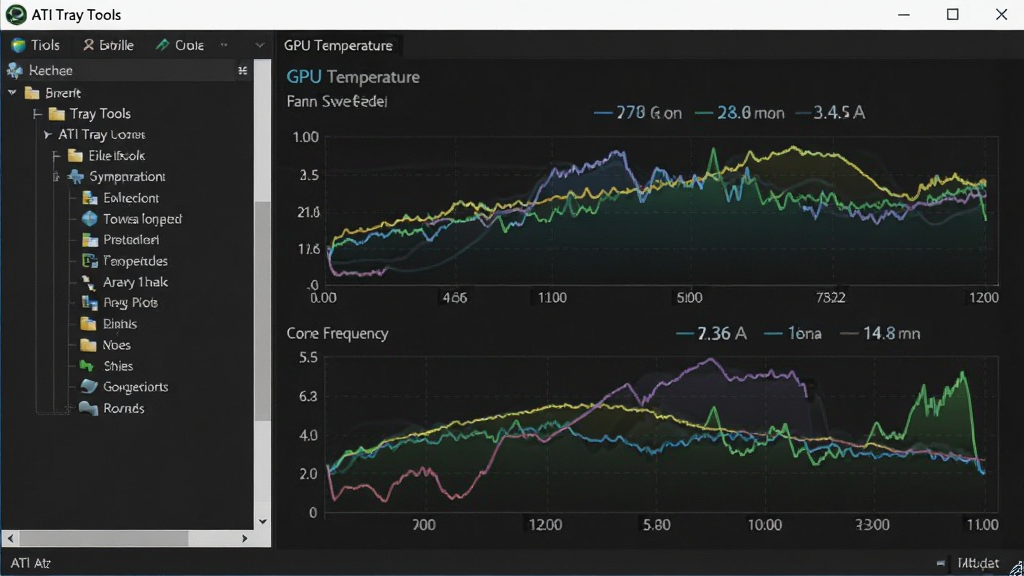
Task: Click the Fenpeptdes item icon
Action: click(89, 261)
